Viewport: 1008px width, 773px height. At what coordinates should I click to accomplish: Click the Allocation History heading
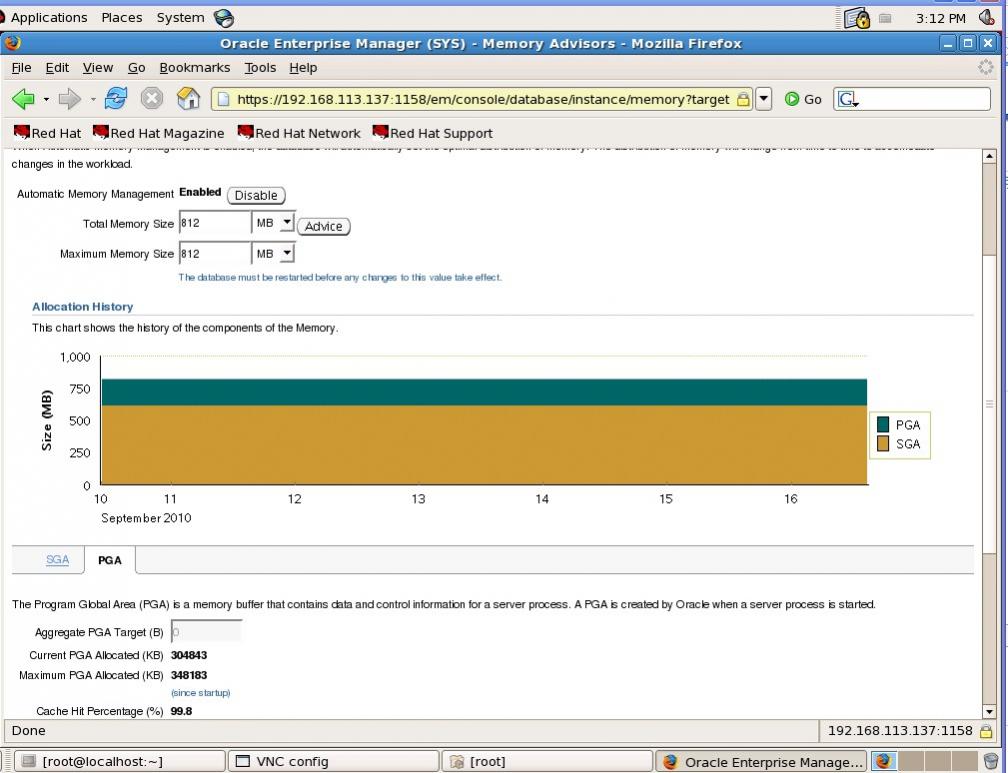pyautogui.click(x=82, y=307)
